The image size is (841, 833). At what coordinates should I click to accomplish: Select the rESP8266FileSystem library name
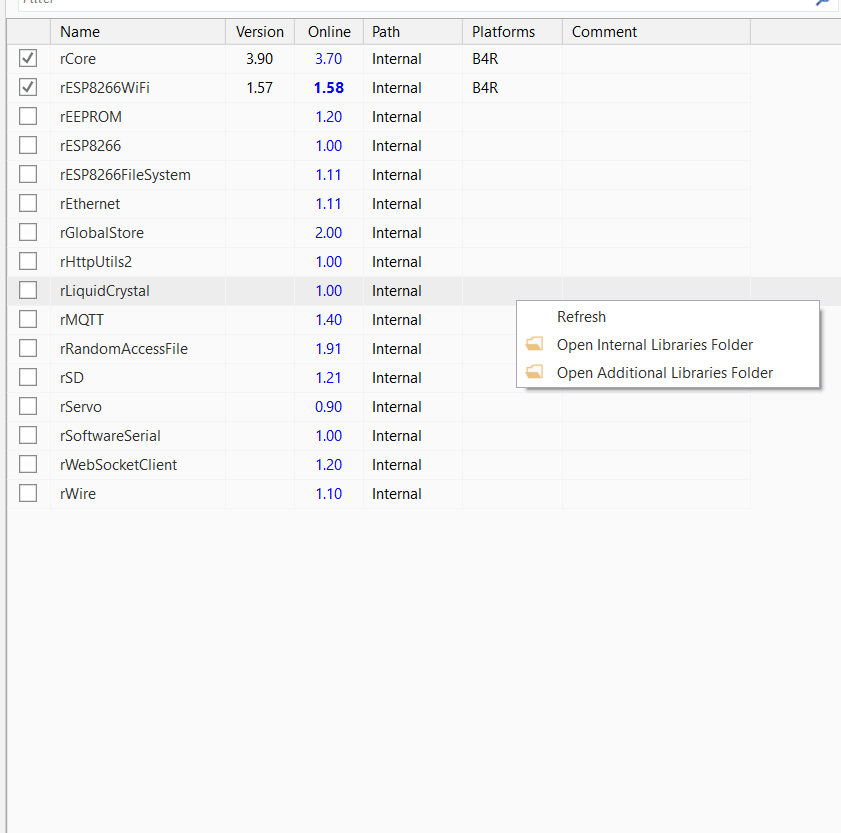point(125,174)
